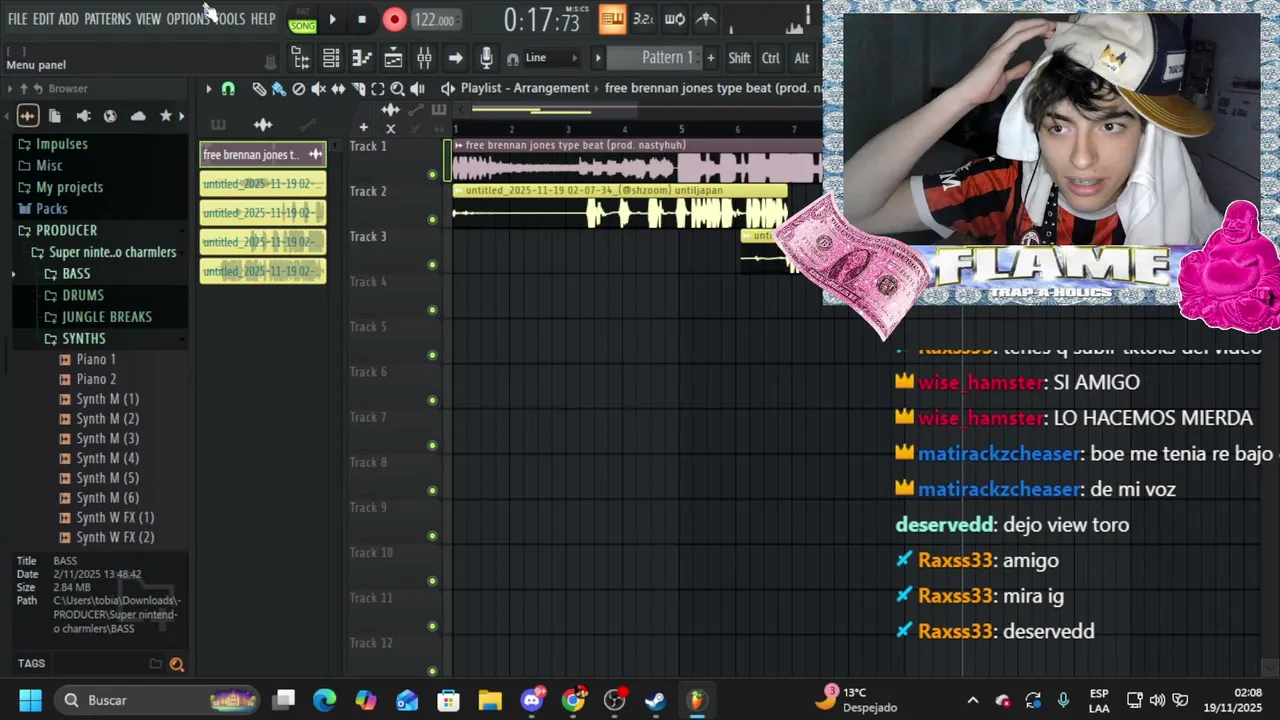This screenshot has height=720, width=1280.
Task: Open the EDIT menu
Action: point(43,19)
